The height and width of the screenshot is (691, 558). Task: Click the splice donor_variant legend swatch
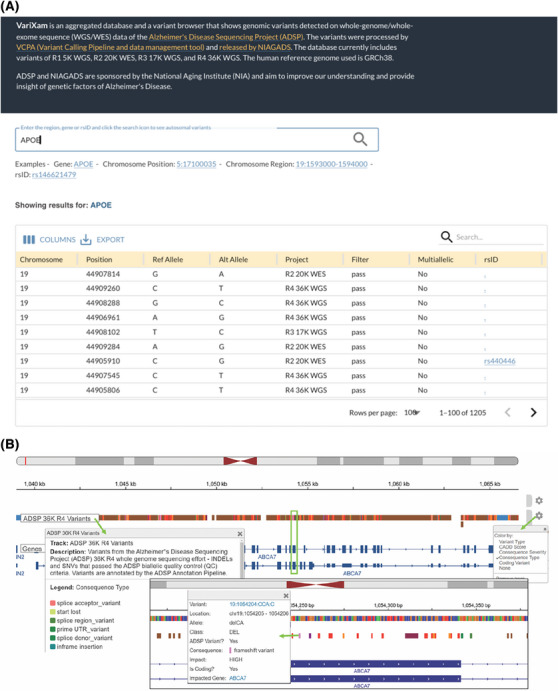pyautogui.click(x=52, y=638)
